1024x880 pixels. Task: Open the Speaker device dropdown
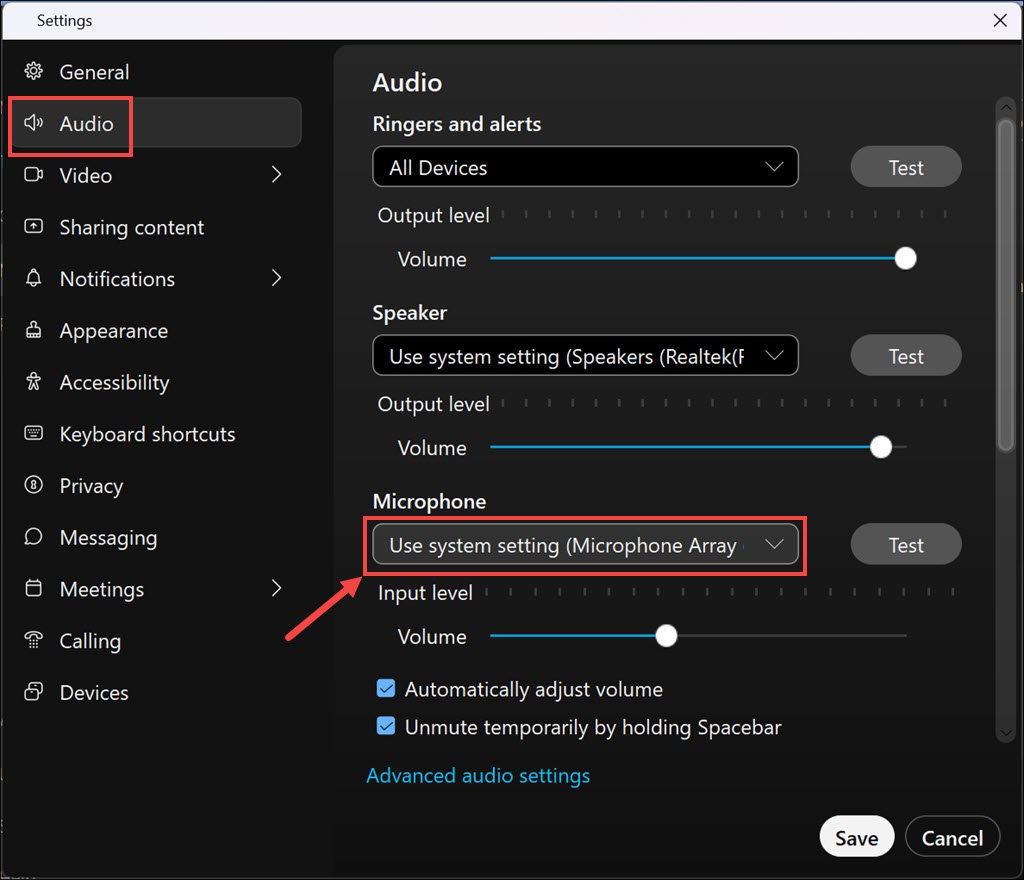click(585, 356)
